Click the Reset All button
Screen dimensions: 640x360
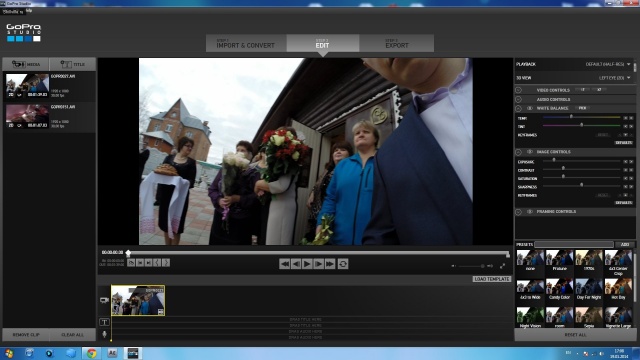pyautogui.click(x=575, y=335)
